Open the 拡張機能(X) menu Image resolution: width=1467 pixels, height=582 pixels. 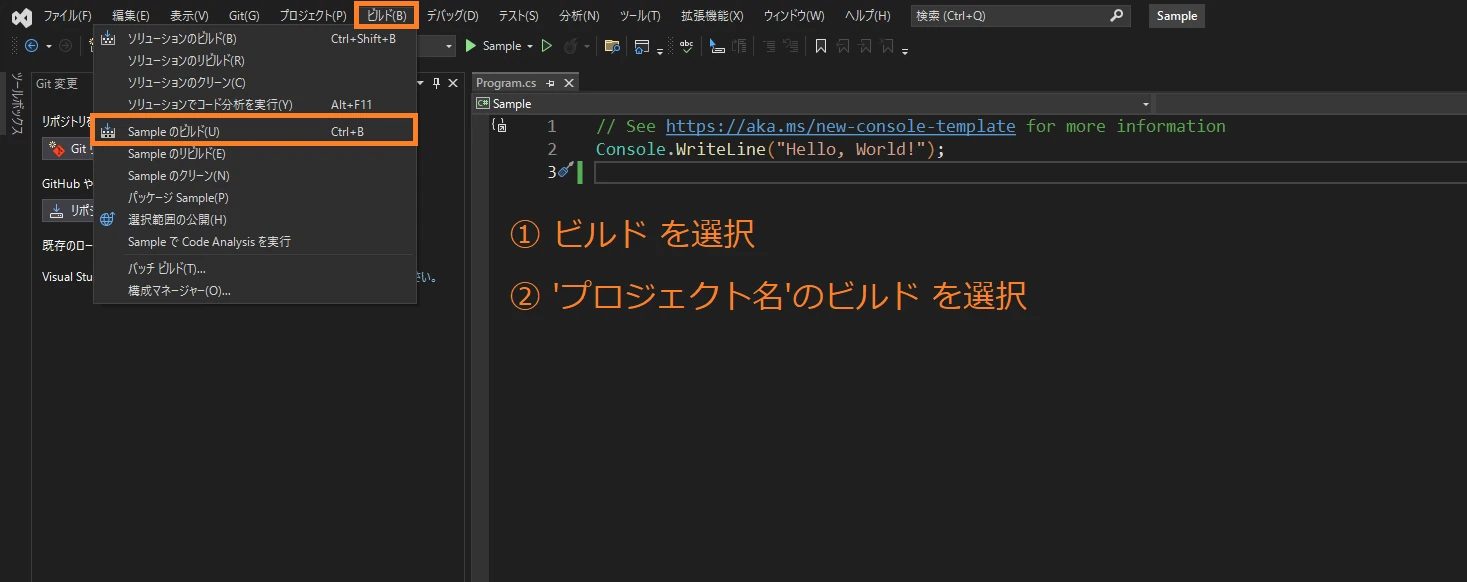pos(712,16)
